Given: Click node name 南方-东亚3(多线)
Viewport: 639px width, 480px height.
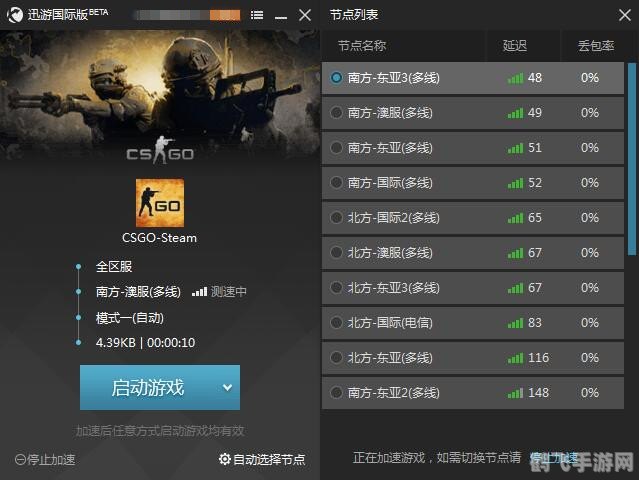Looking at the screenshot, I should tap(394, 77).
